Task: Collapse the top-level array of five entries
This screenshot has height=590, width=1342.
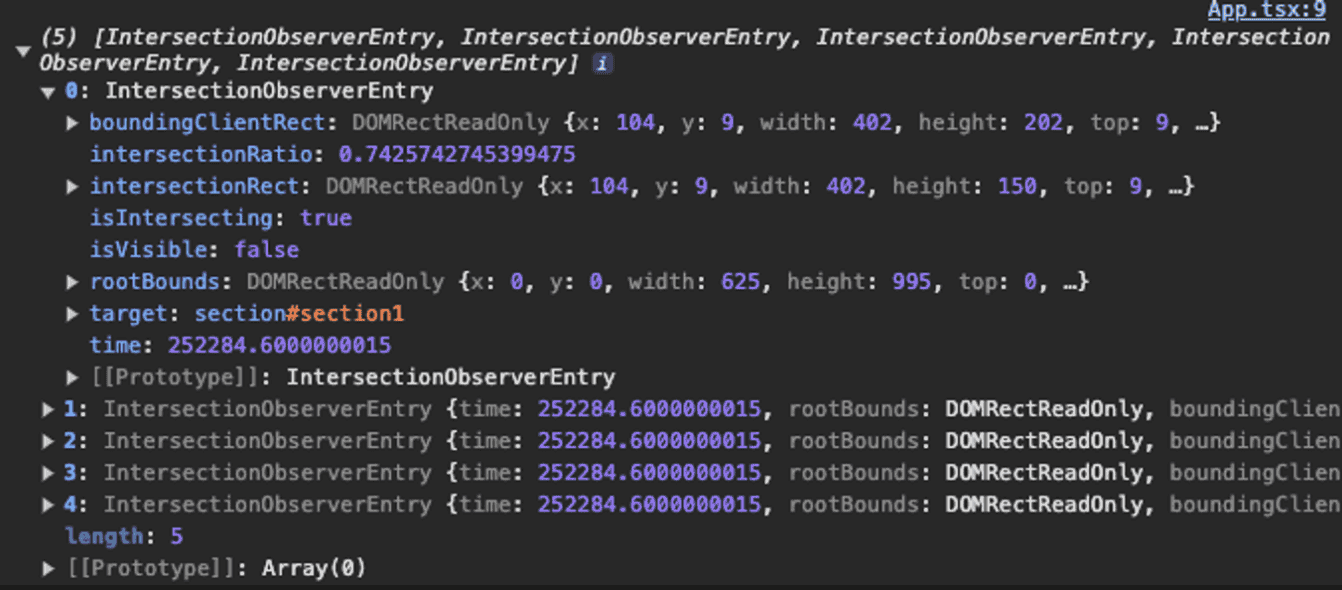Action: tap(22, 52)
